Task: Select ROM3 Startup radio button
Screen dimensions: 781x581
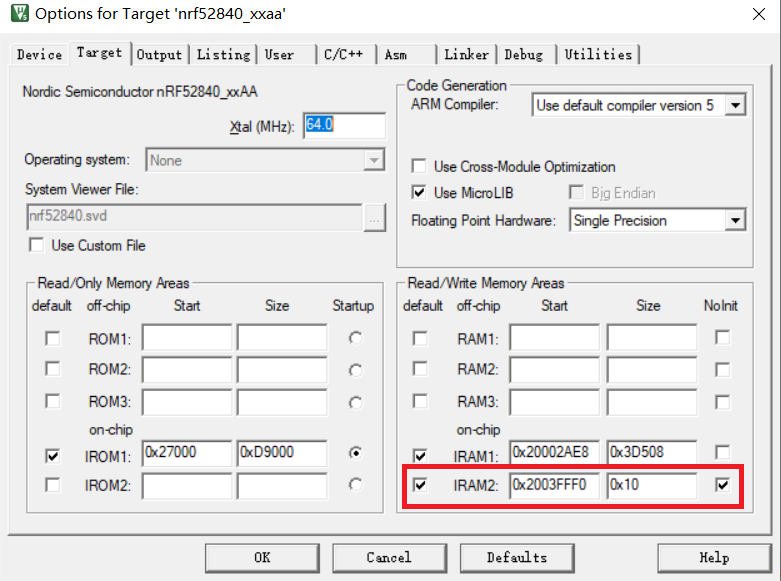Action: click(x=355, y=402)
